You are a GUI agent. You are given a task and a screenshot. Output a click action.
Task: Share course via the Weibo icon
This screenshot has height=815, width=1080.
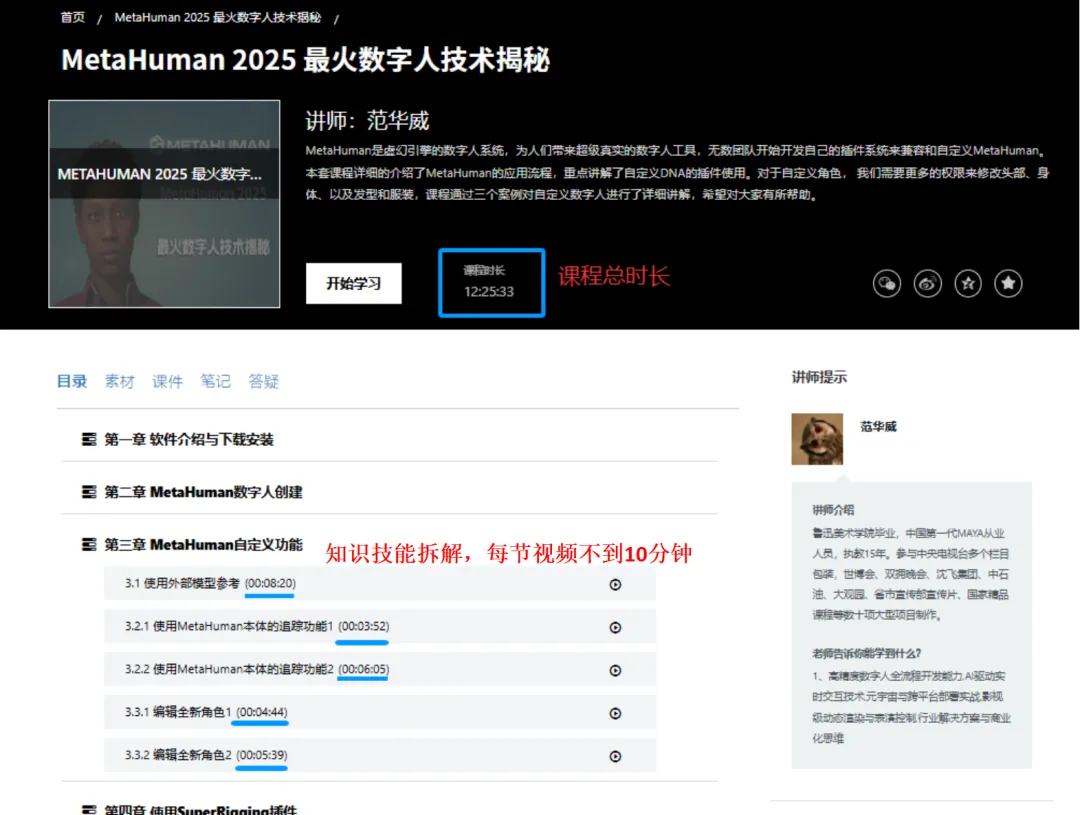pyautogui.click(x=927, y=283)
